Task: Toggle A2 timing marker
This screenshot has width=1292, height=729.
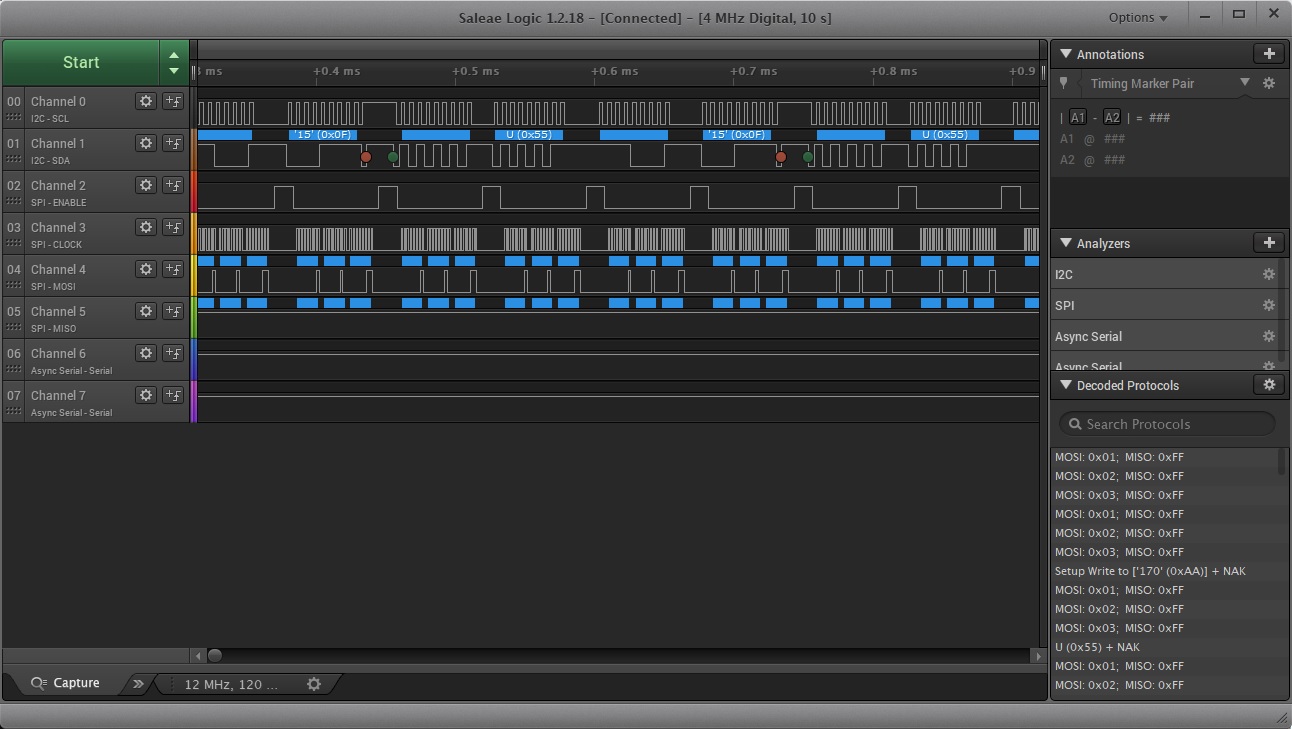Action: 1112,117
